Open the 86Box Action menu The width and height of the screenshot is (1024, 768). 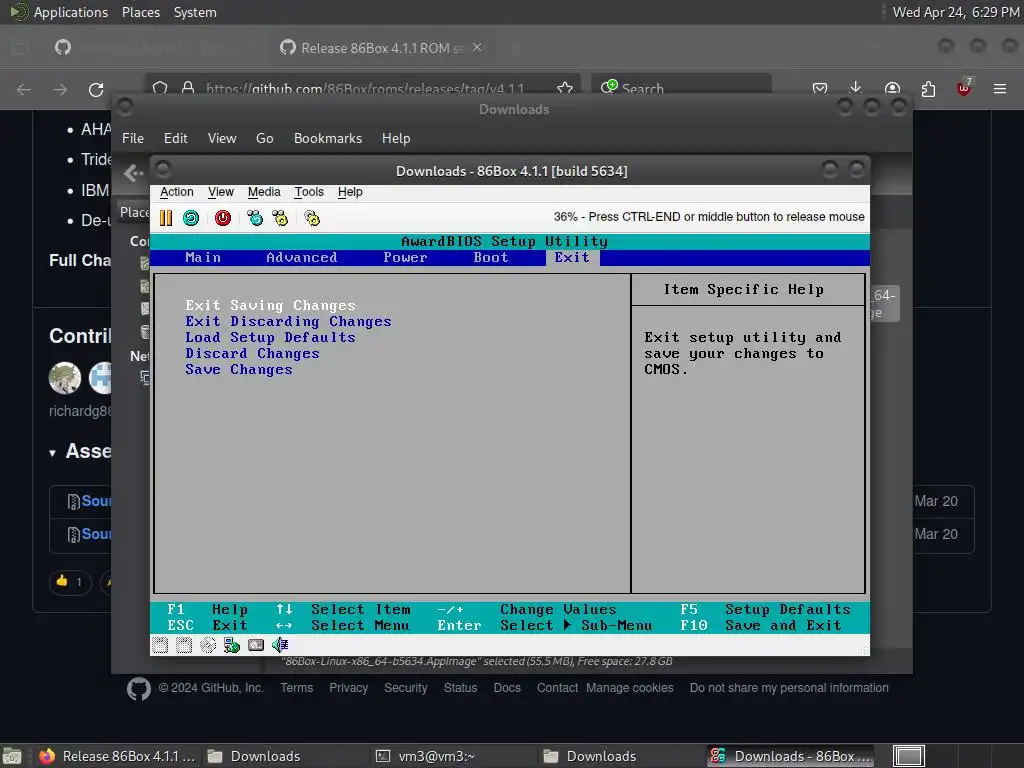[176, 192]
